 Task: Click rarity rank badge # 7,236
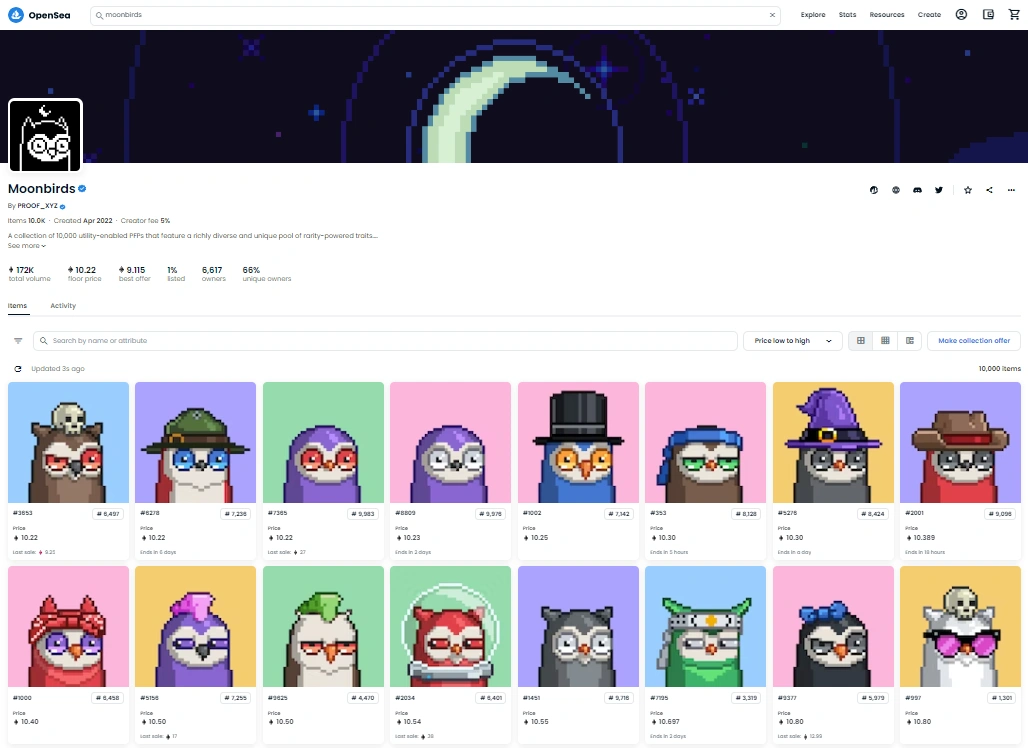pos(235,514)
